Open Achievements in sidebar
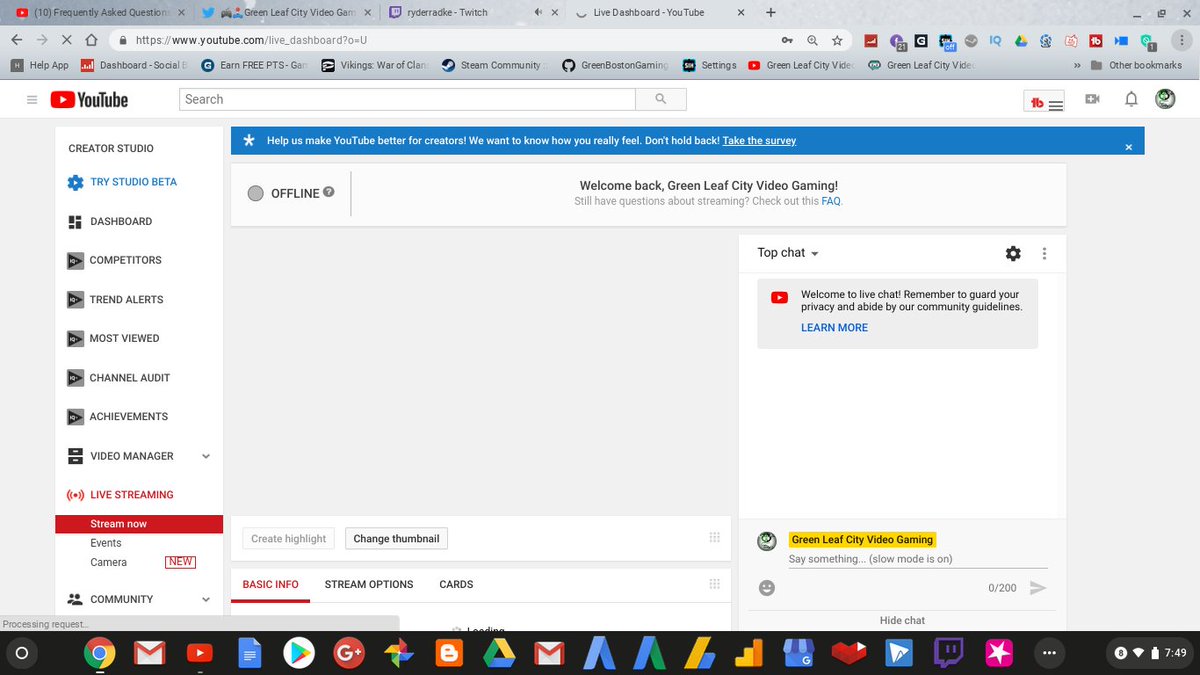The image size is (1200, 675). point(117,417)
